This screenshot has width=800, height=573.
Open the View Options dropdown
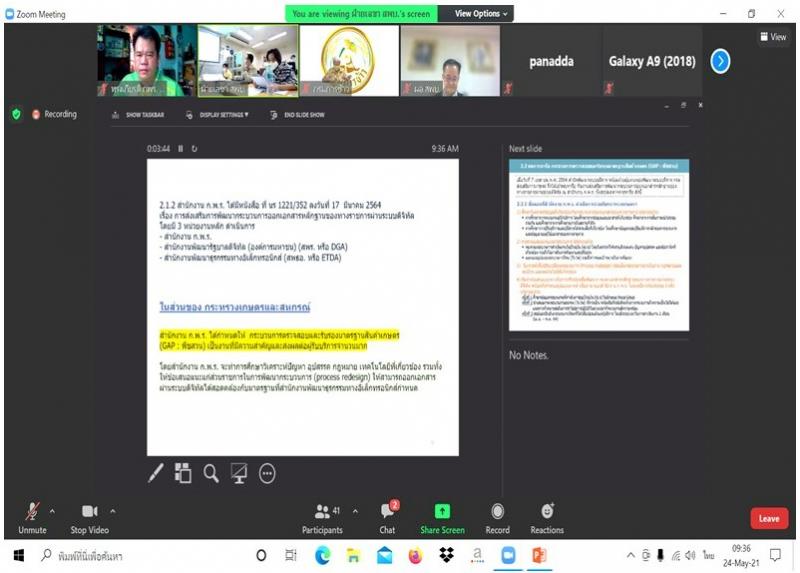pyautogui.click(x=481, y=14)
